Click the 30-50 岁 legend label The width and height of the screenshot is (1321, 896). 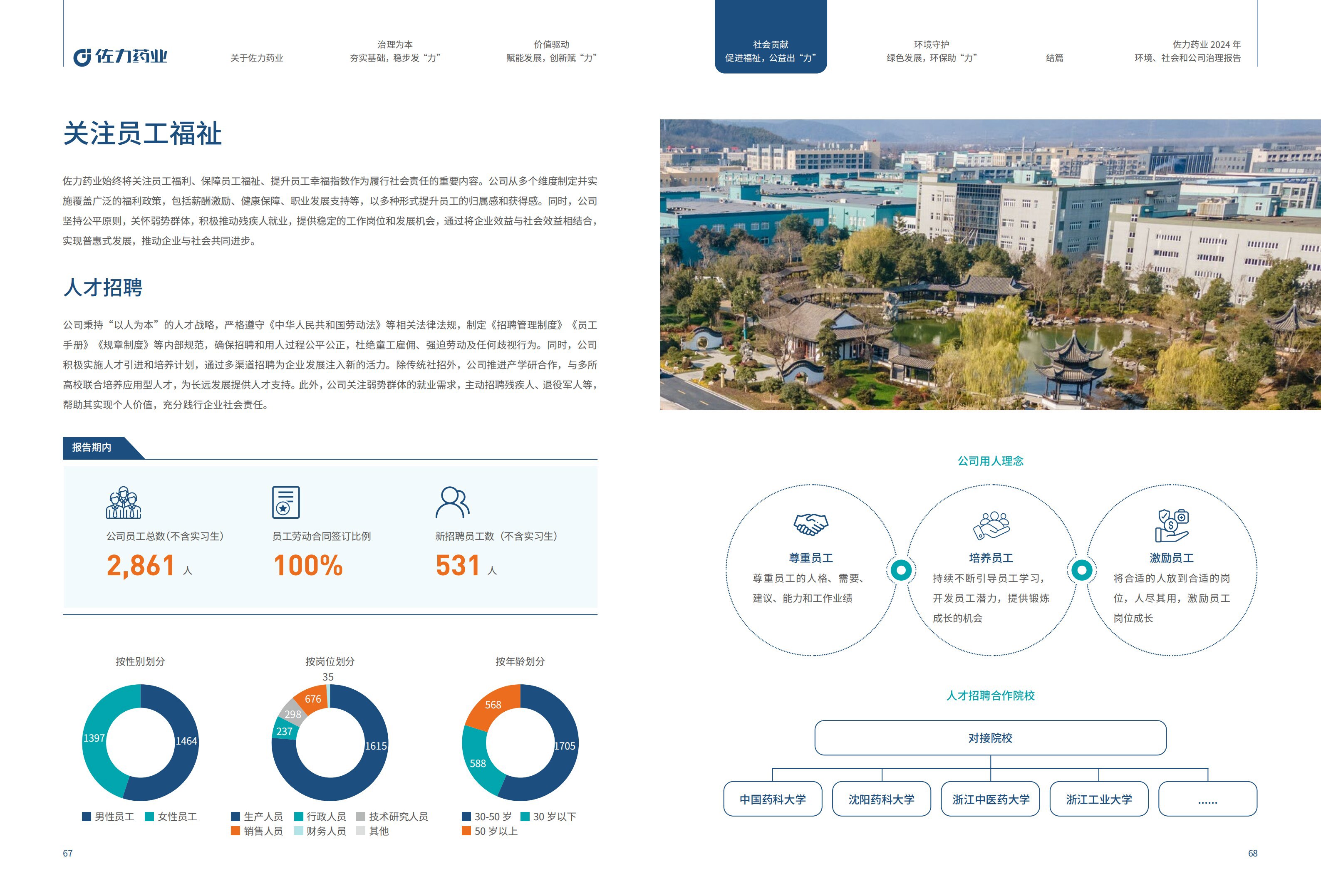(493, 817)
